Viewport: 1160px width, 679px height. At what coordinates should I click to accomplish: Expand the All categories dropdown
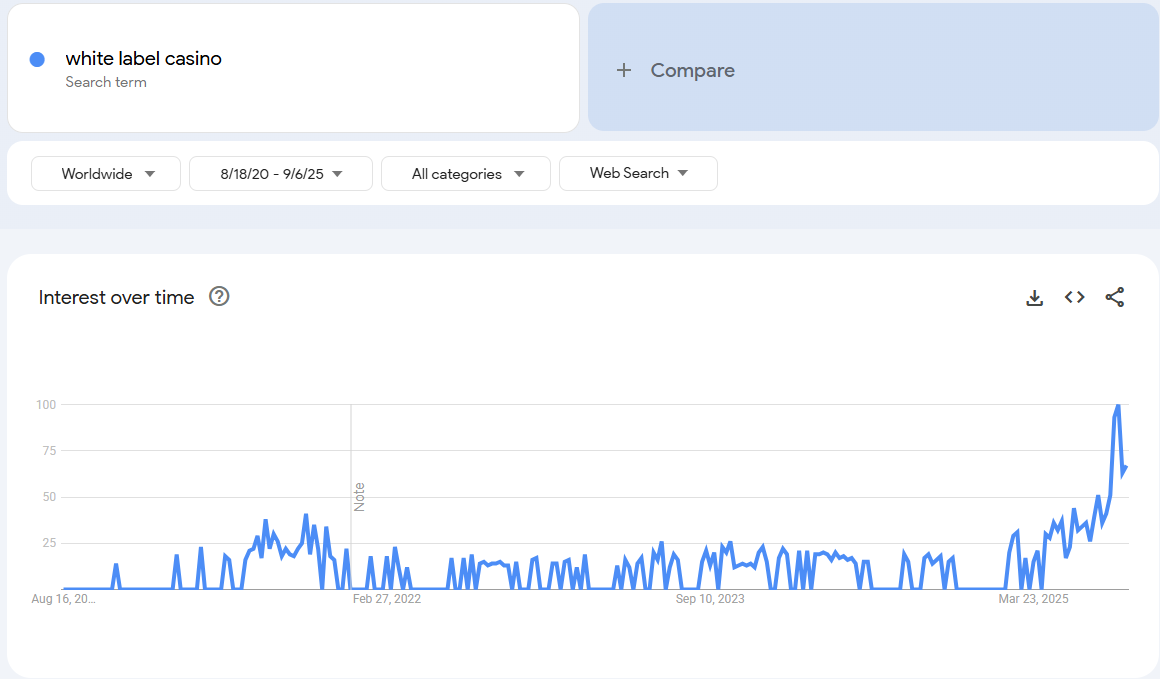click(466, 174)
